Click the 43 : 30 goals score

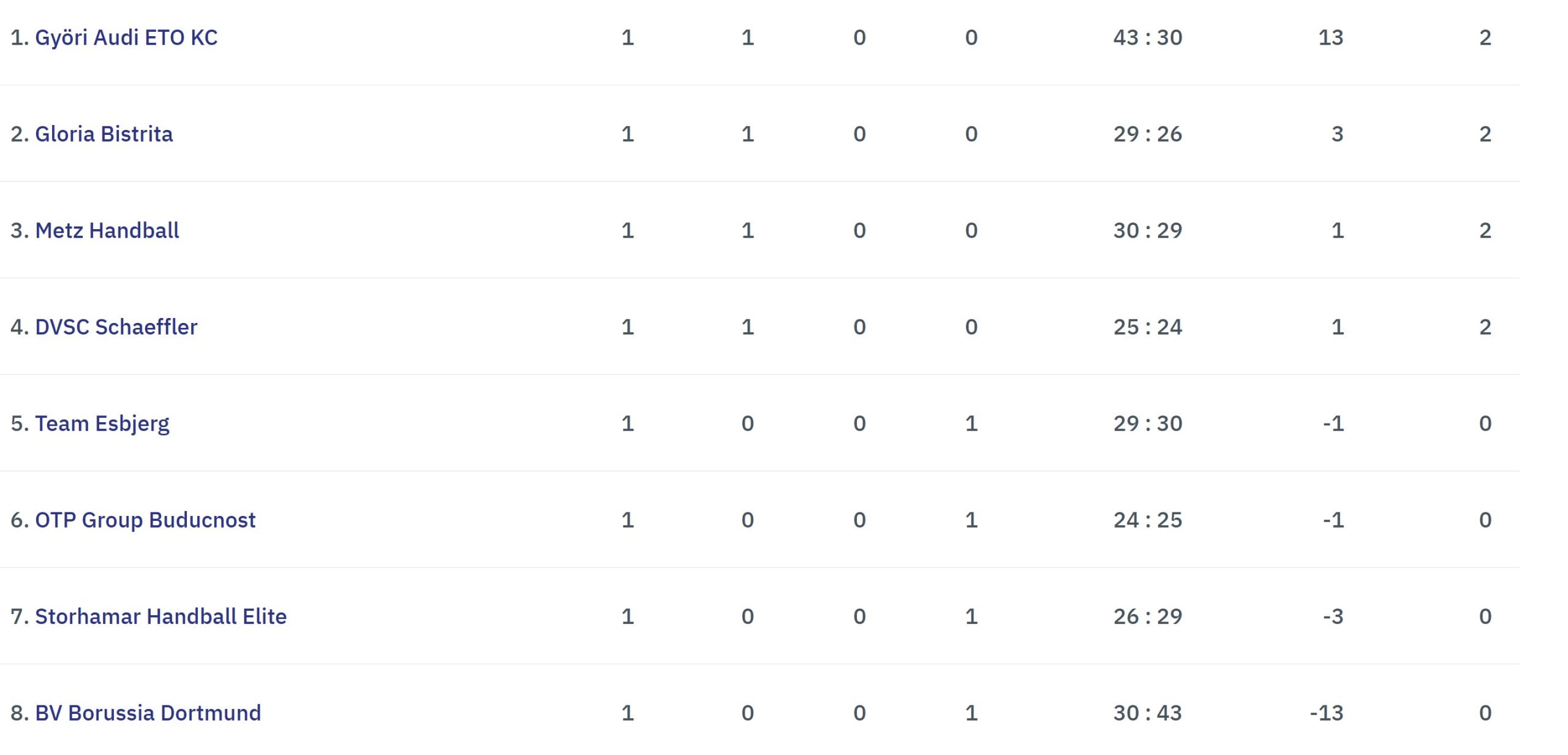(1148, 38)
